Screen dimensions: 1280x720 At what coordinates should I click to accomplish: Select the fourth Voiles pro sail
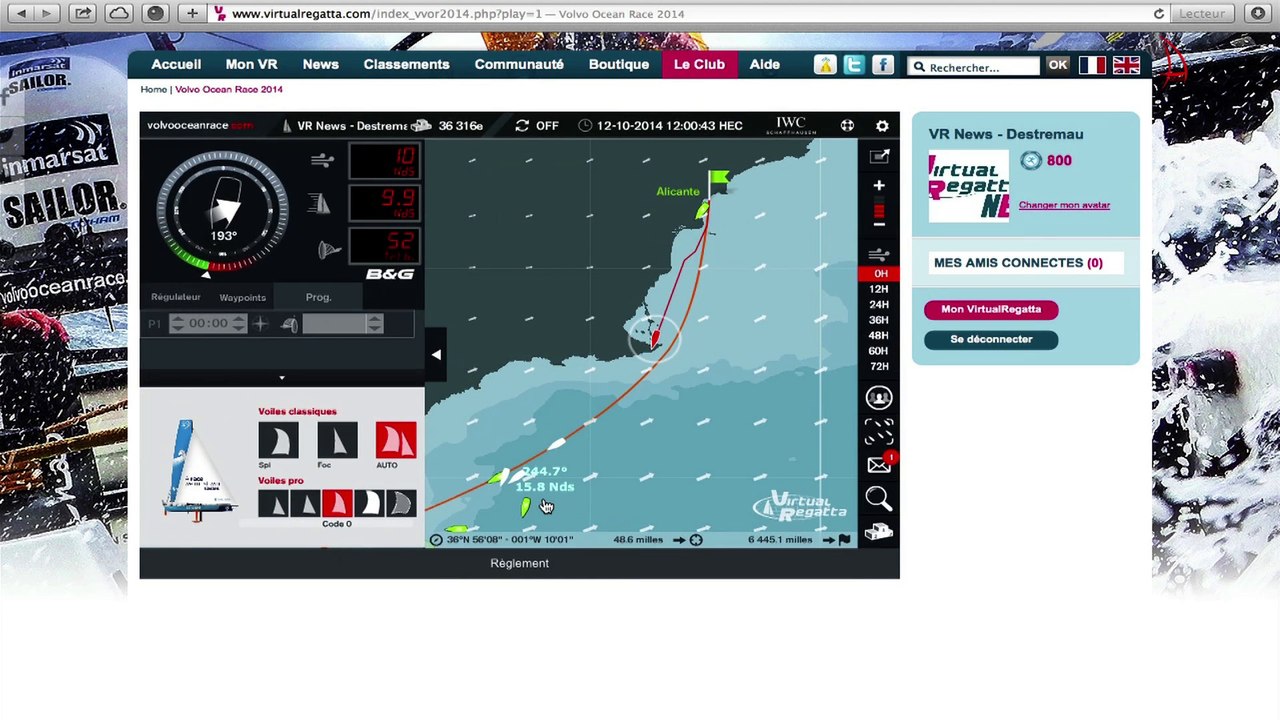click(369, 503)
